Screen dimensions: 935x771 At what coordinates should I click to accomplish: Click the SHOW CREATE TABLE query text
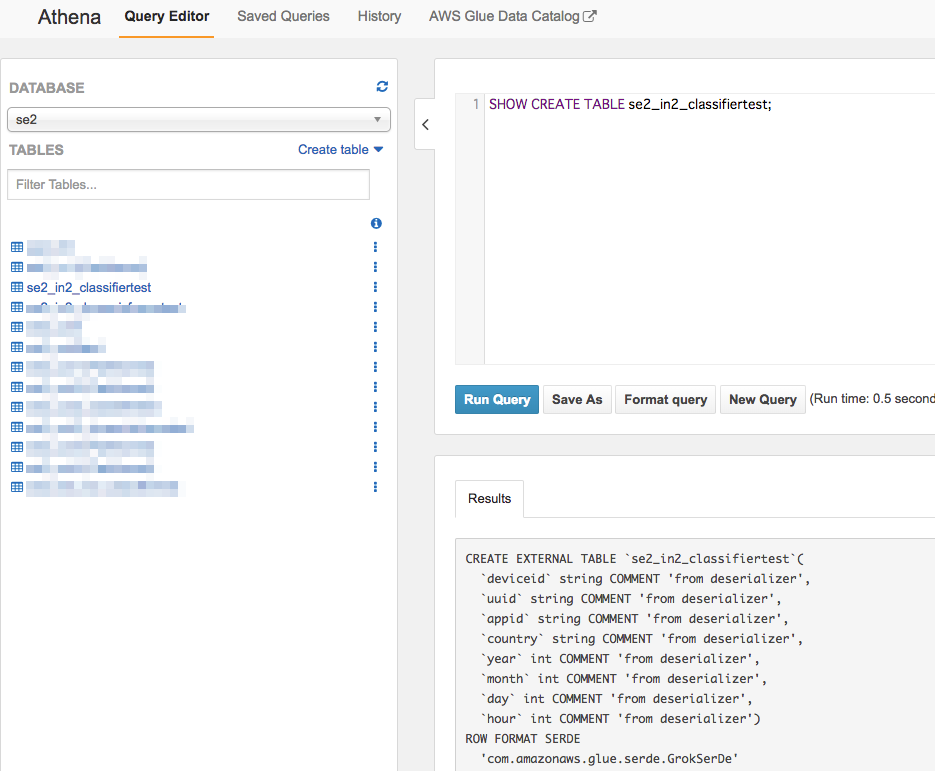(x=630, y=104)
